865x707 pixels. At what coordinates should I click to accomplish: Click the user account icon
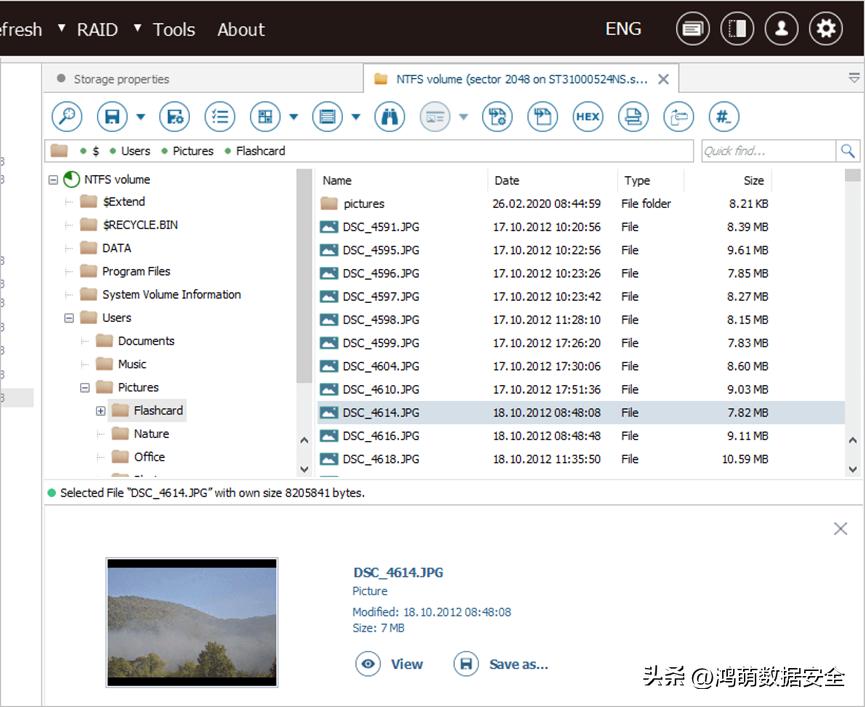point(781,29)
